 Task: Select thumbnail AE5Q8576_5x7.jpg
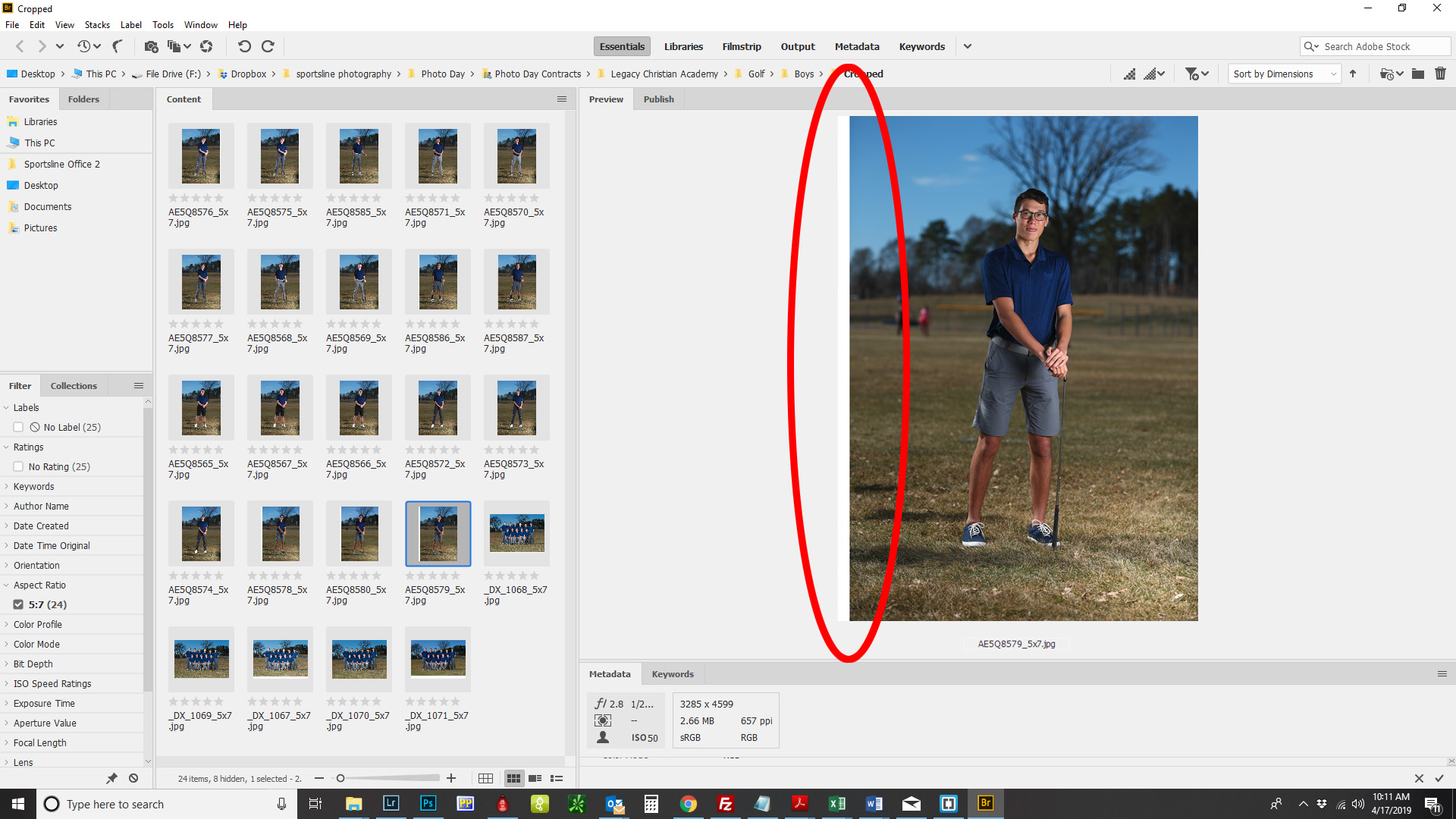click(201, 155)
